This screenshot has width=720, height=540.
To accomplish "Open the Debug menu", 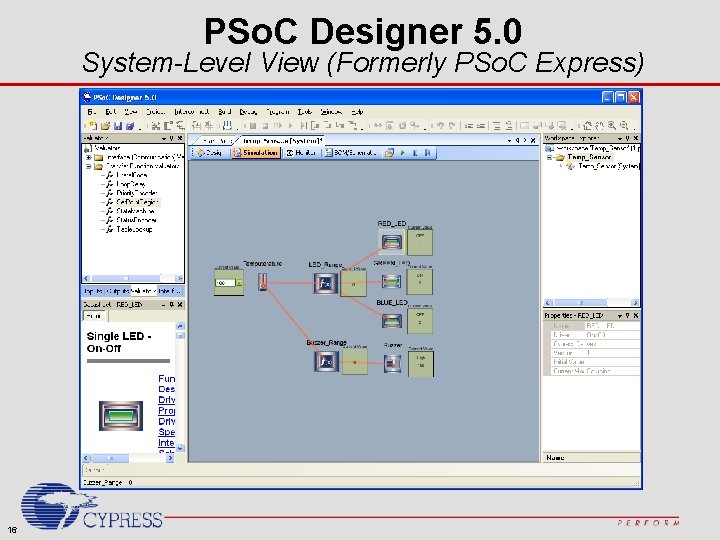I will (248, 112).
